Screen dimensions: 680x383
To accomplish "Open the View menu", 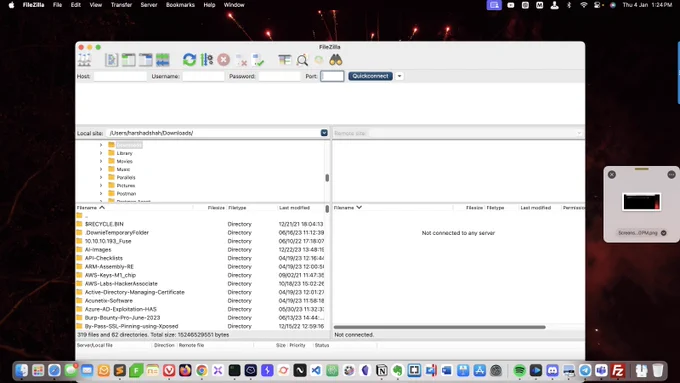I will coord(95,5).
